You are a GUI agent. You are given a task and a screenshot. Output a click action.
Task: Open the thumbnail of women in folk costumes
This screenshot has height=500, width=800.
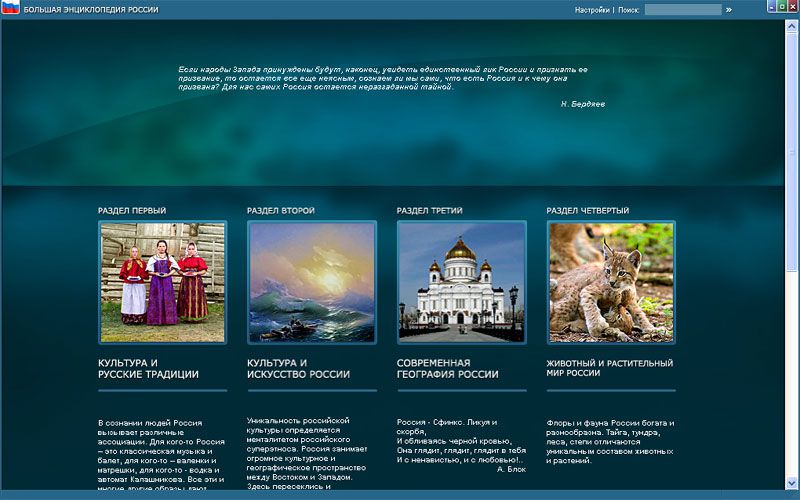pos(163,282)
